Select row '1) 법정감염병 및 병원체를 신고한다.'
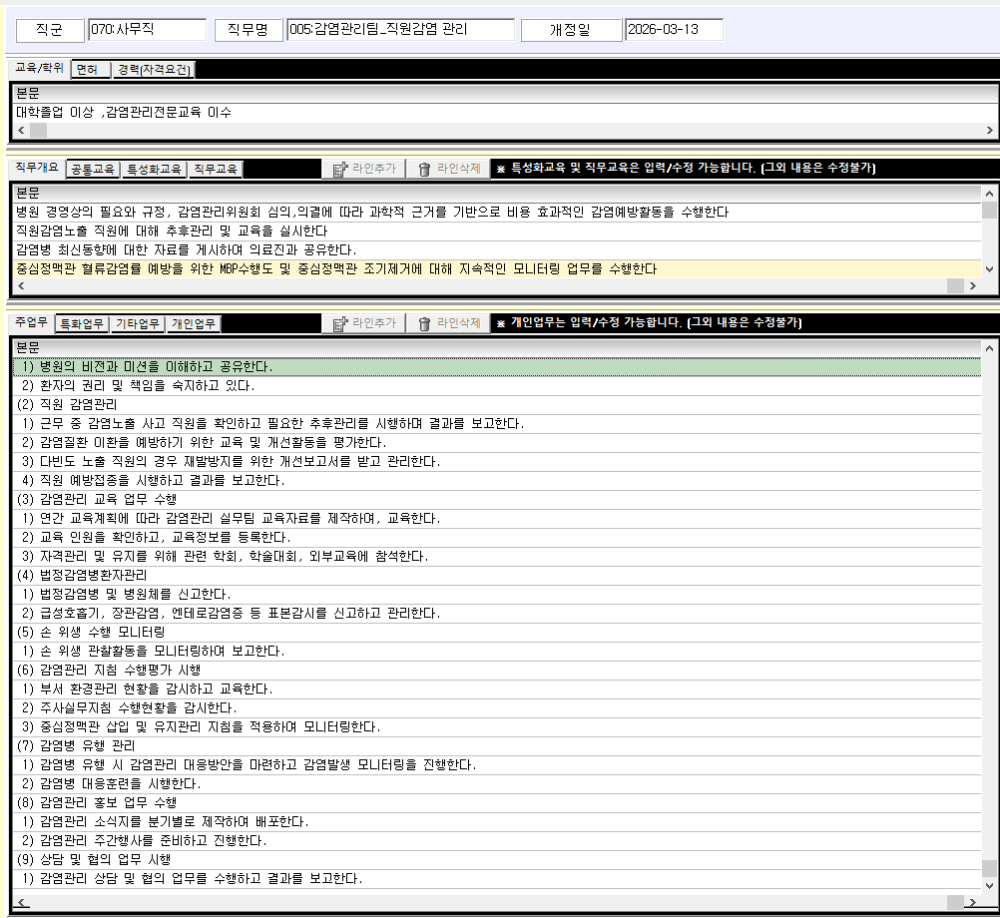The height and width of the screenshot is (918, 1000). coord(497,595)
